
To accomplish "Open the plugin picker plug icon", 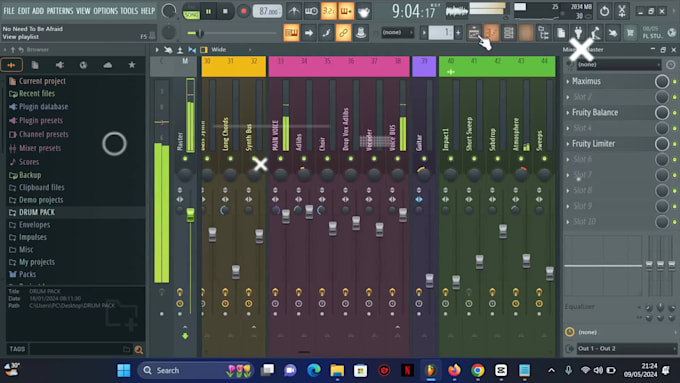I will click(x=578, y=33).
